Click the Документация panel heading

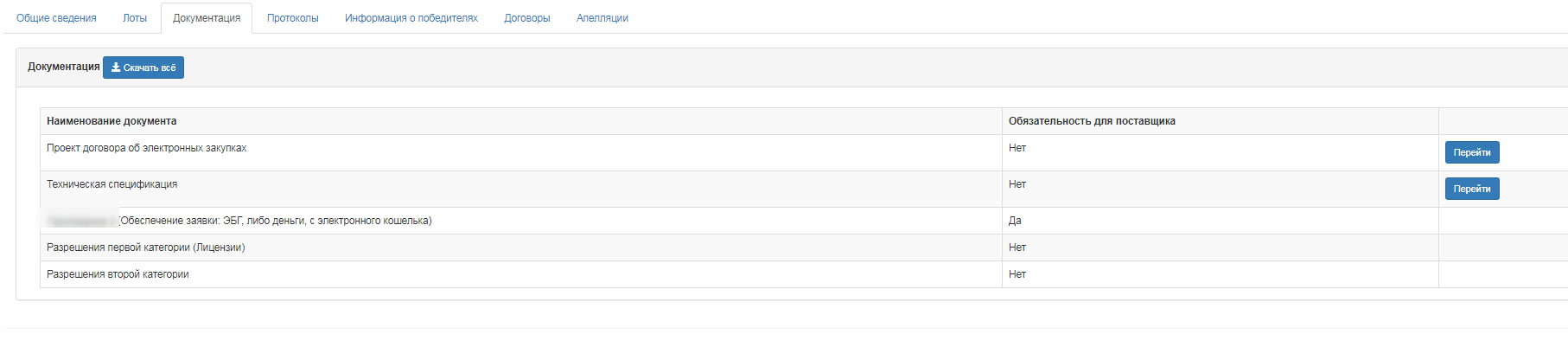64,67
